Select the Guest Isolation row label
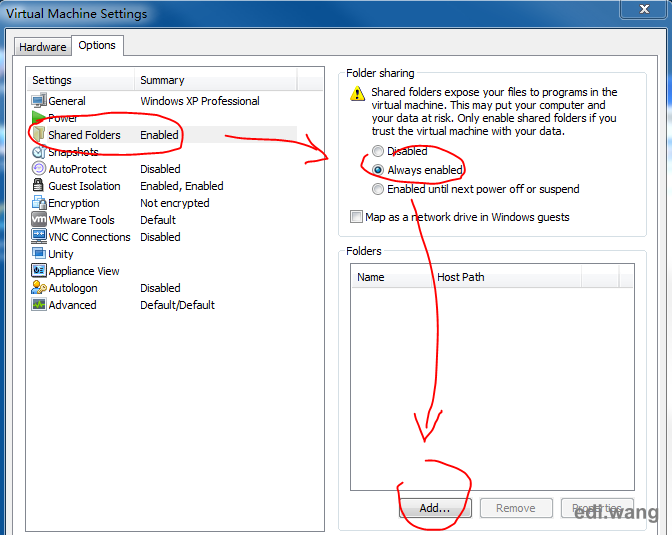Viewport: 672px width, 535px height. (x=84, y=186)
